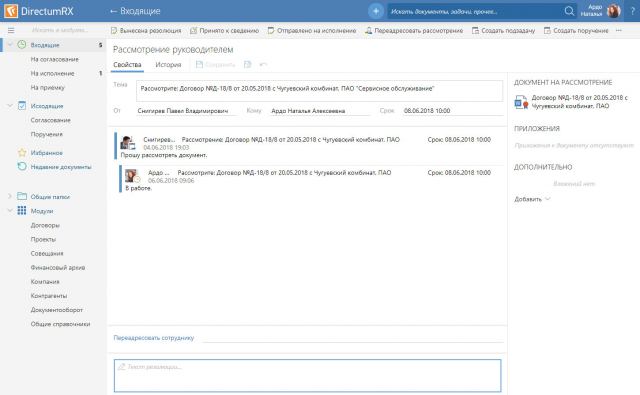Click the Переадресовать сотруднику input field
The height and width of the screenshot is (395, 640).
(x=353, y=337)
